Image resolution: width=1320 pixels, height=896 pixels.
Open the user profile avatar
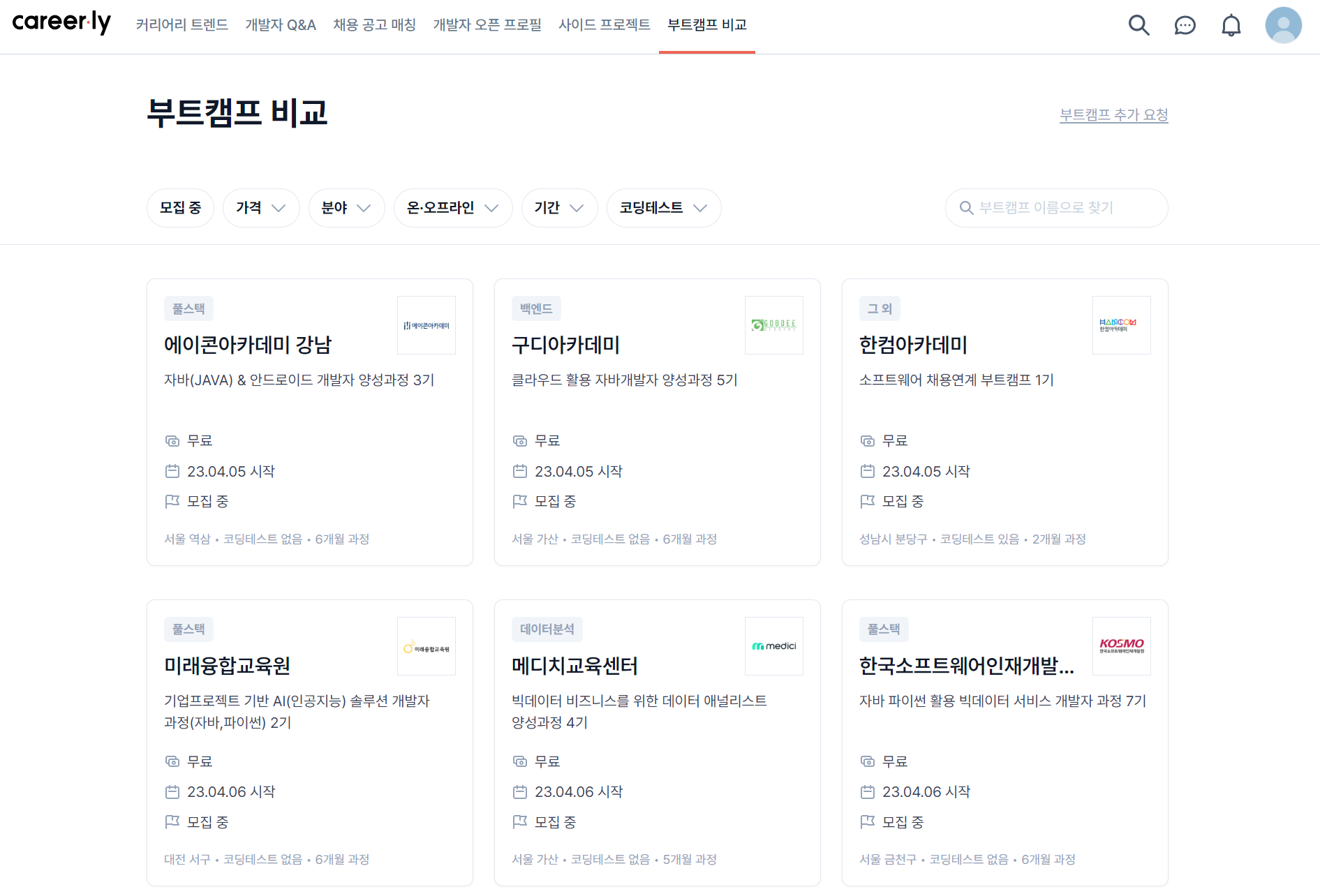pyautogui.click(x=1283, y=25)
